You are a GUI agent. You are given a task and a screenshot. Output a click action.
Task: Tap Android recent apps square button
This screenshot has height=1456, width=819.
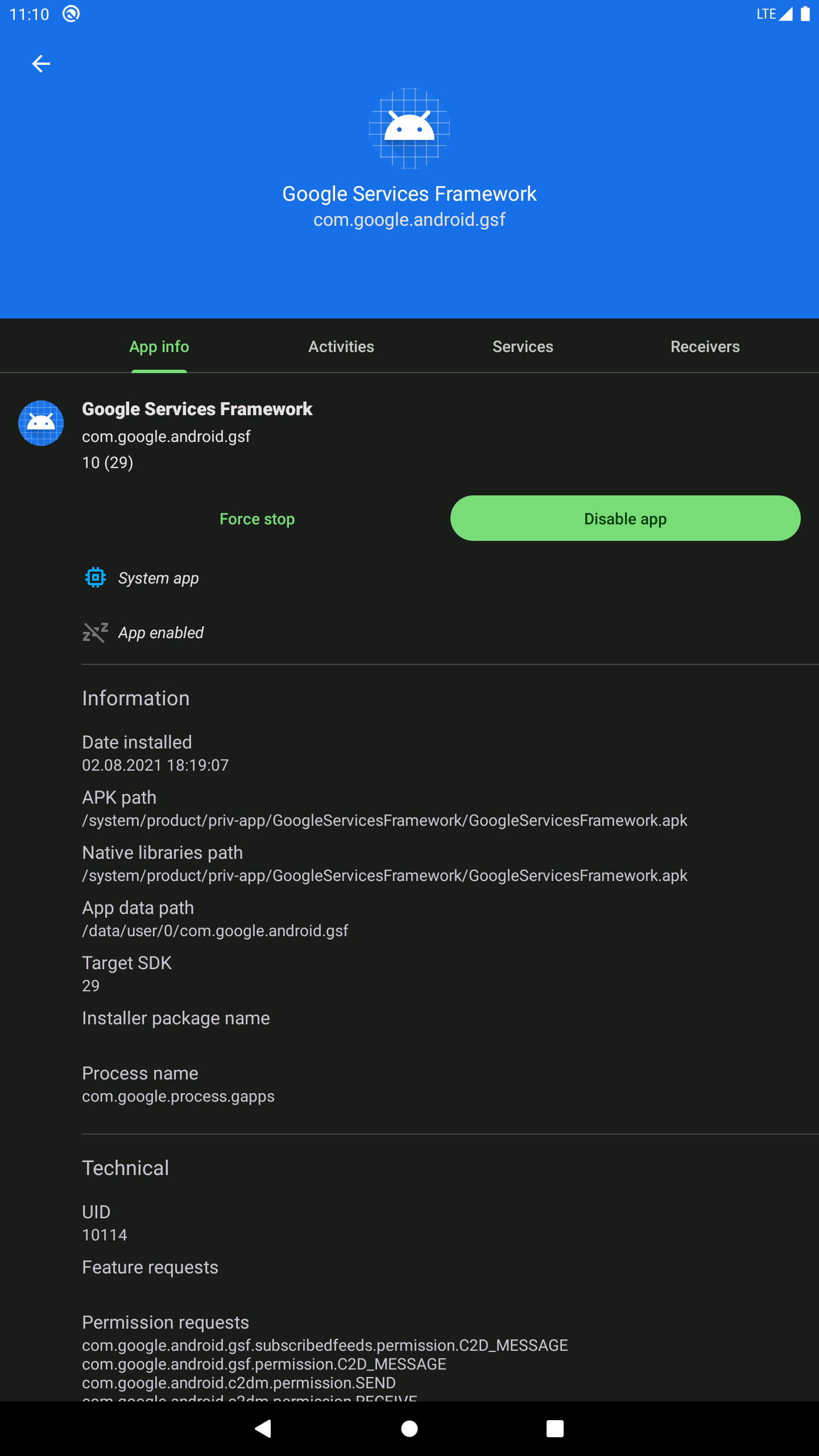555,1429
